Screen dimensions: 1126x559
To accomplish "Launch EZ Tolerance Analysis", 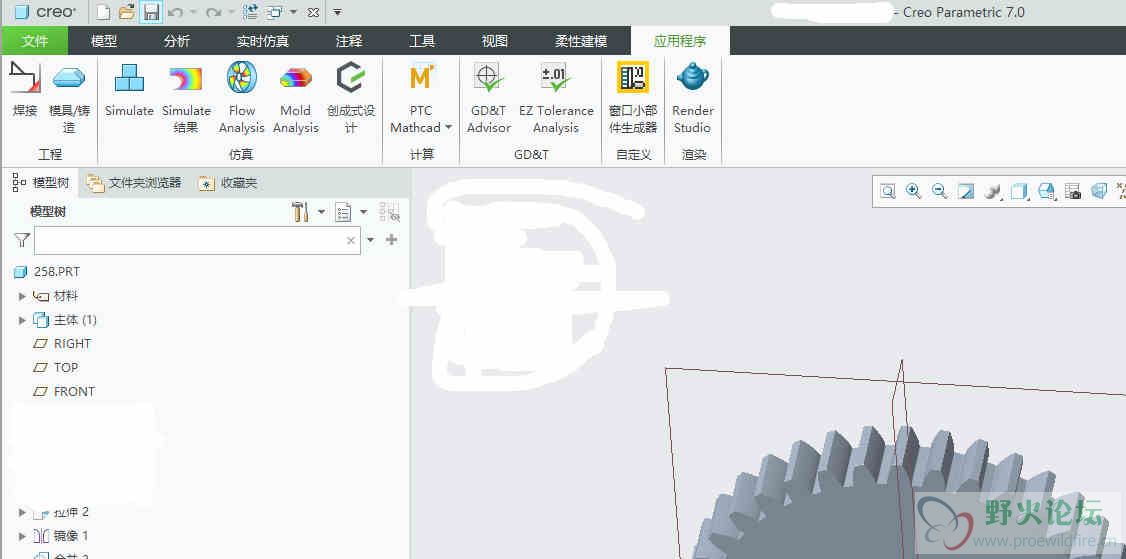I will tap(556, 98).
